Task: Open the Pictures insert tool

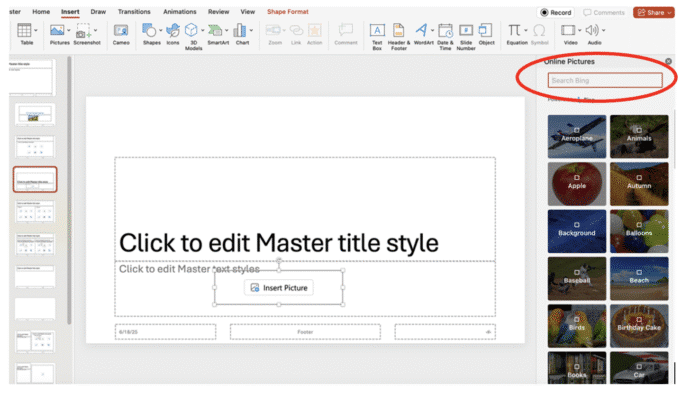Action: tap(59, 31)
